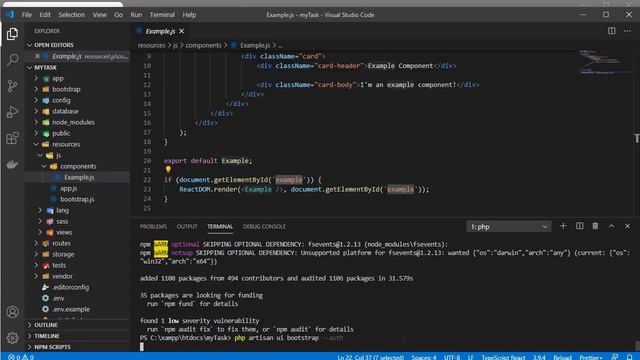Open the Go menu
640x360 pixels.
pos(118,15)
